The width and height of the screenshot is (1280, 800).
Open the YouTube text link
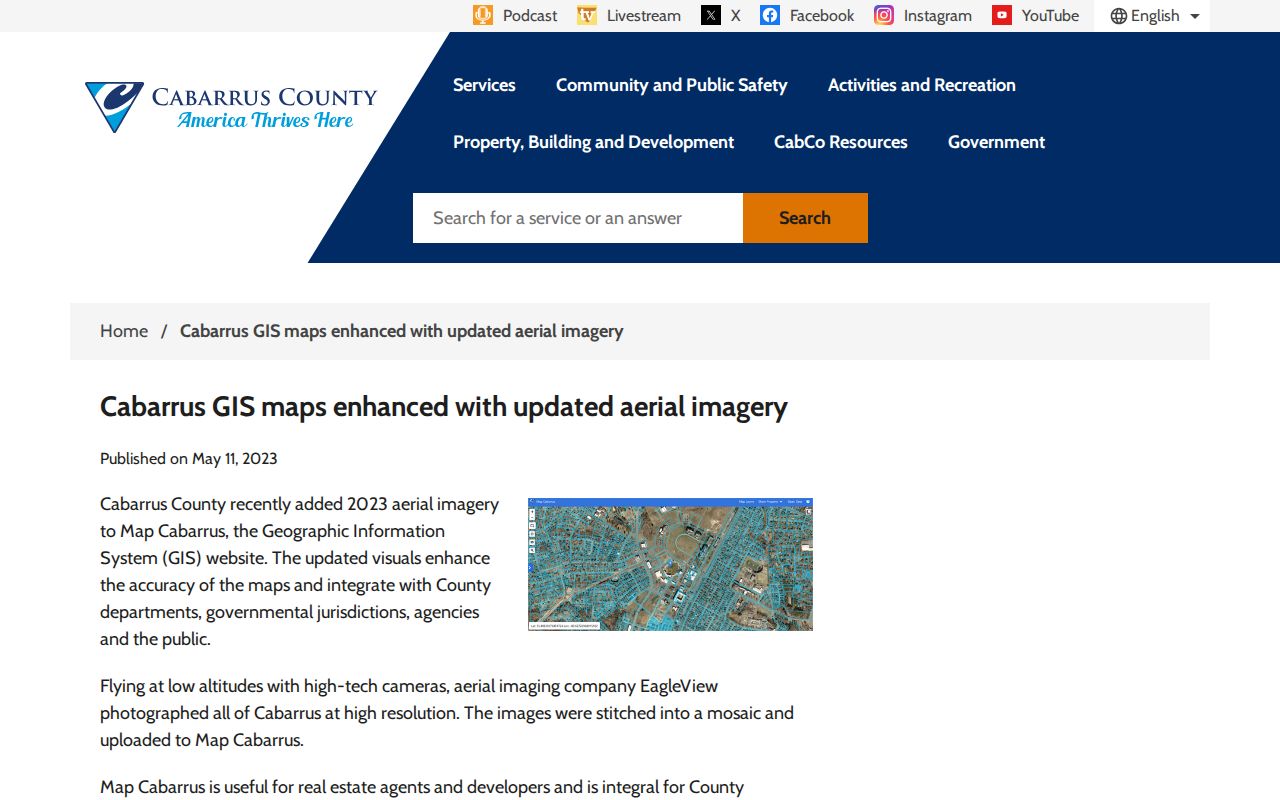pos(1050,16)
